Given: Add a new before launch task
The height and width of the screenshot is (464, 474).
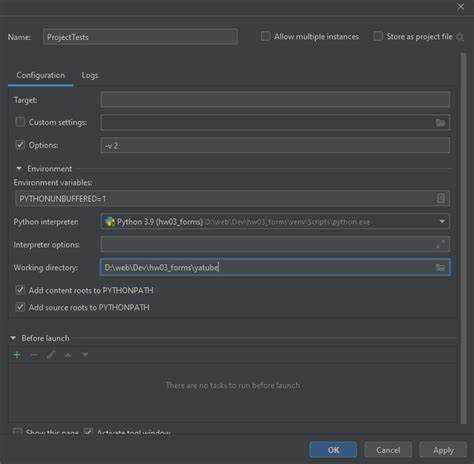Looking at the screenshot, I should [17, 355].
